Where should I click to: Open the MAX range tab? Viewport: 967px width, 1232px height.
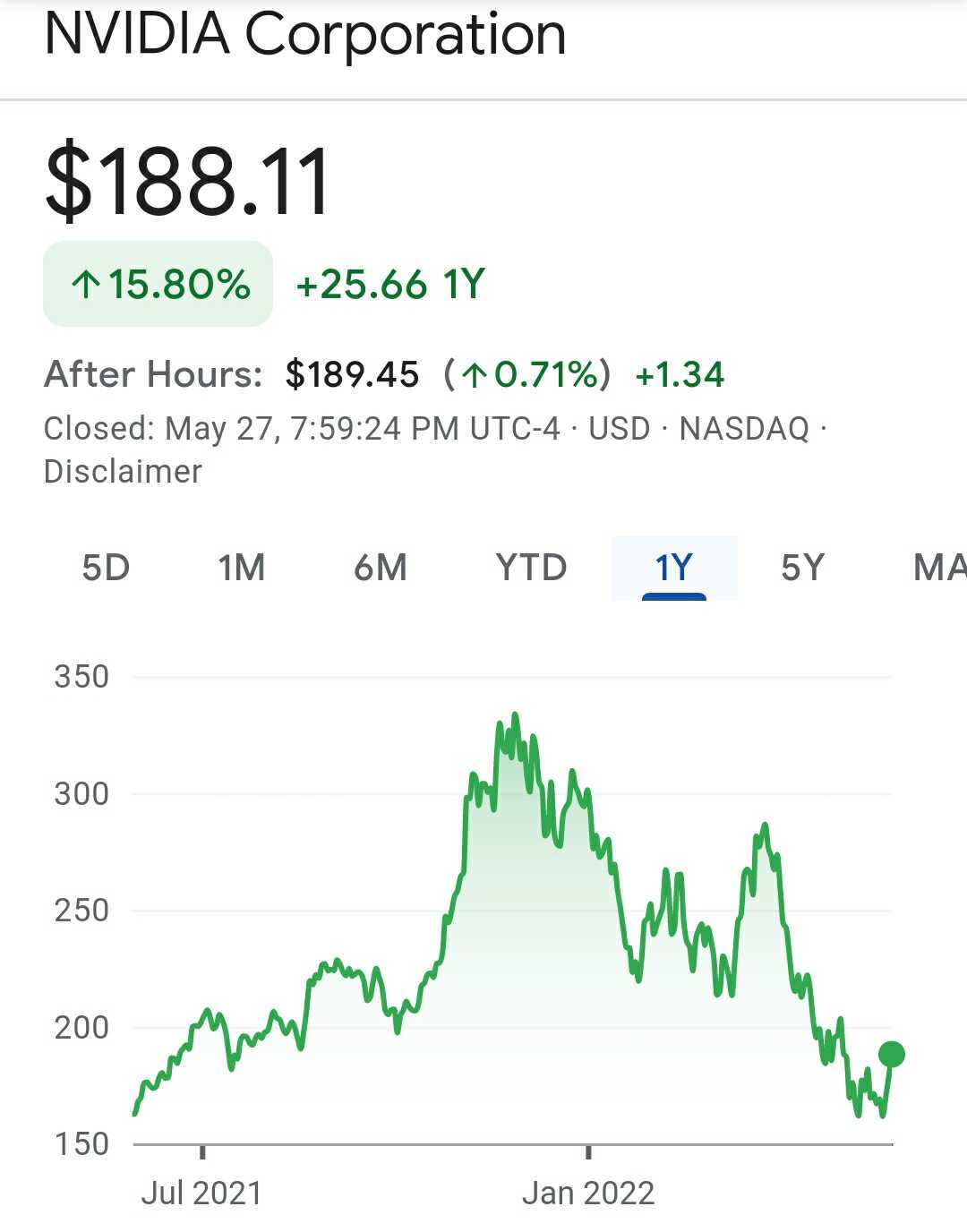tap(938, 568)
